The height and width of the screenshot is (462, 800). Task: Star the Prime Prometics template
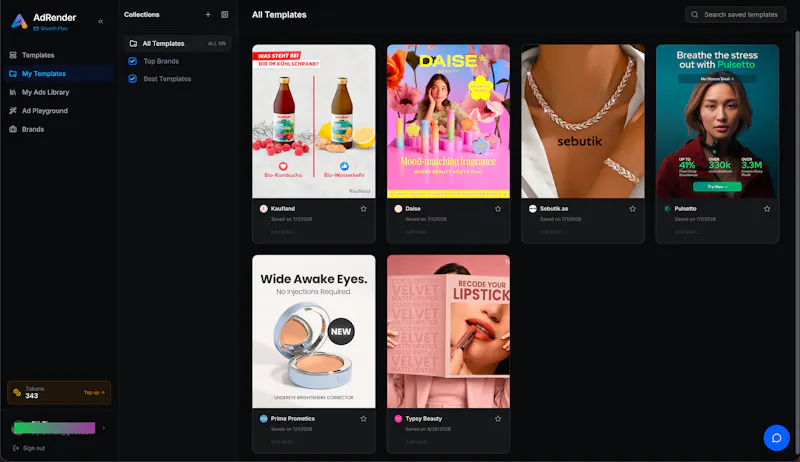[x=364, y=419]
